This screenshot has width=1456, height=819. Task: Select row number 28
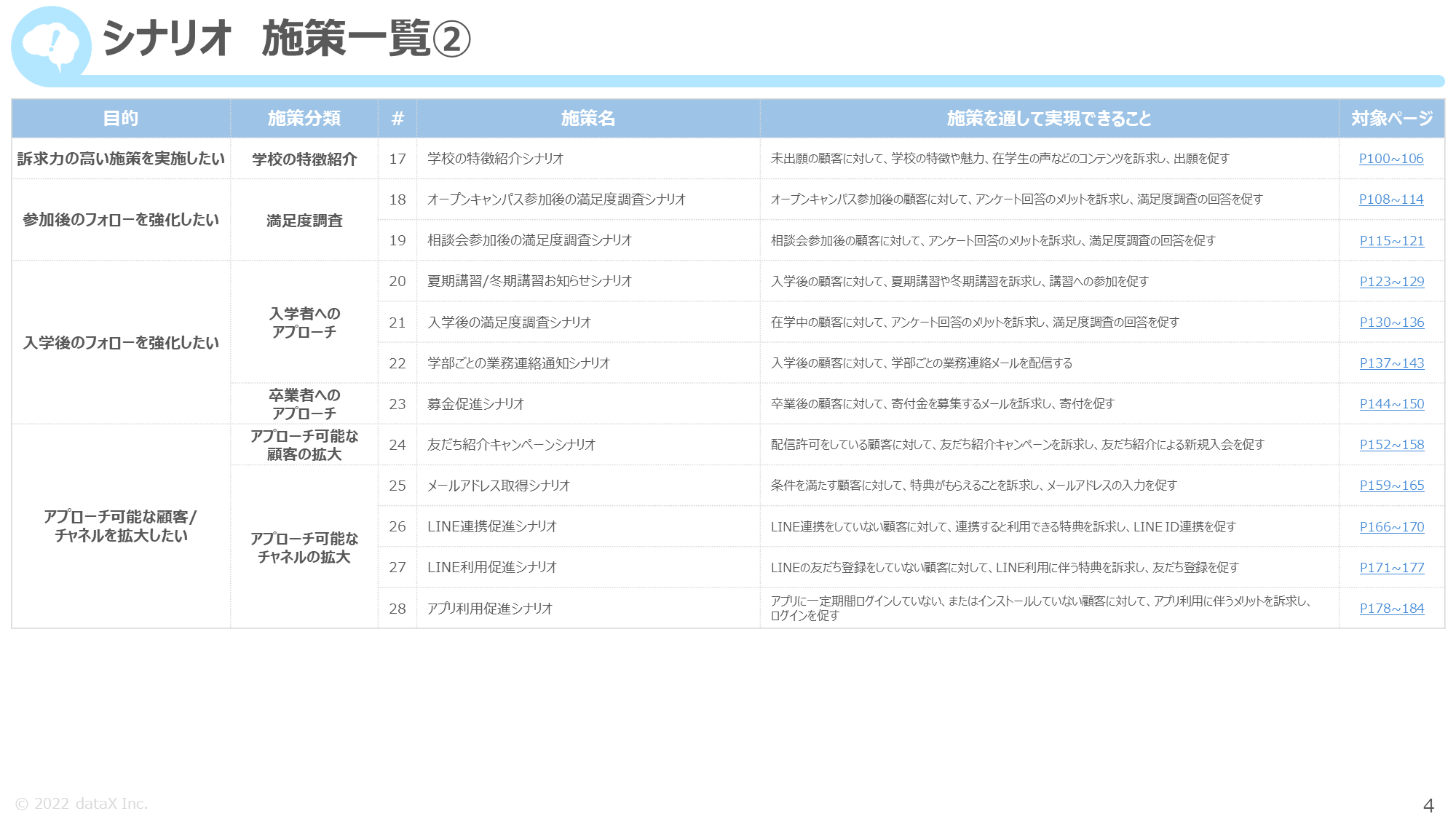point(397,609)
